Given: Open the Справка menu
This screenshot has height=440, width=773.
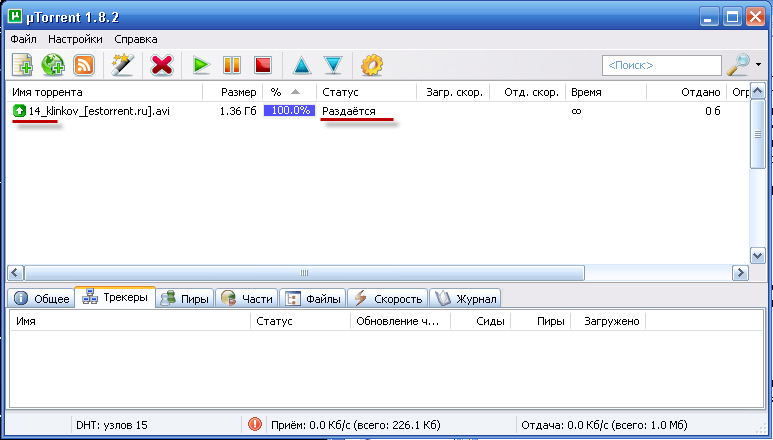Looking at the screenshot, I should pyautogui.click(x=136, y=39).
